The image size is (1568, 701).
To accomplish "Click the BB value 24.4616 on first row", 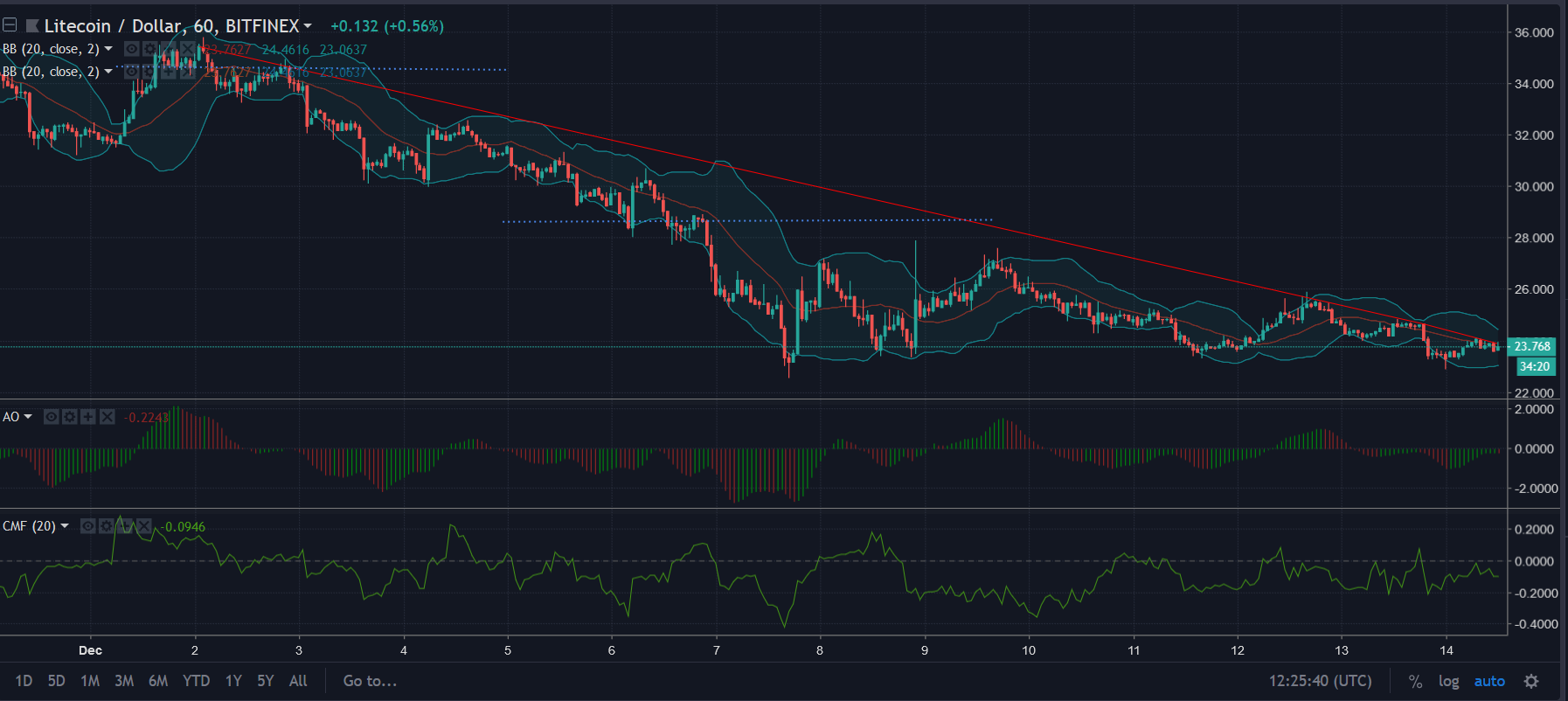I will [286, 50].
